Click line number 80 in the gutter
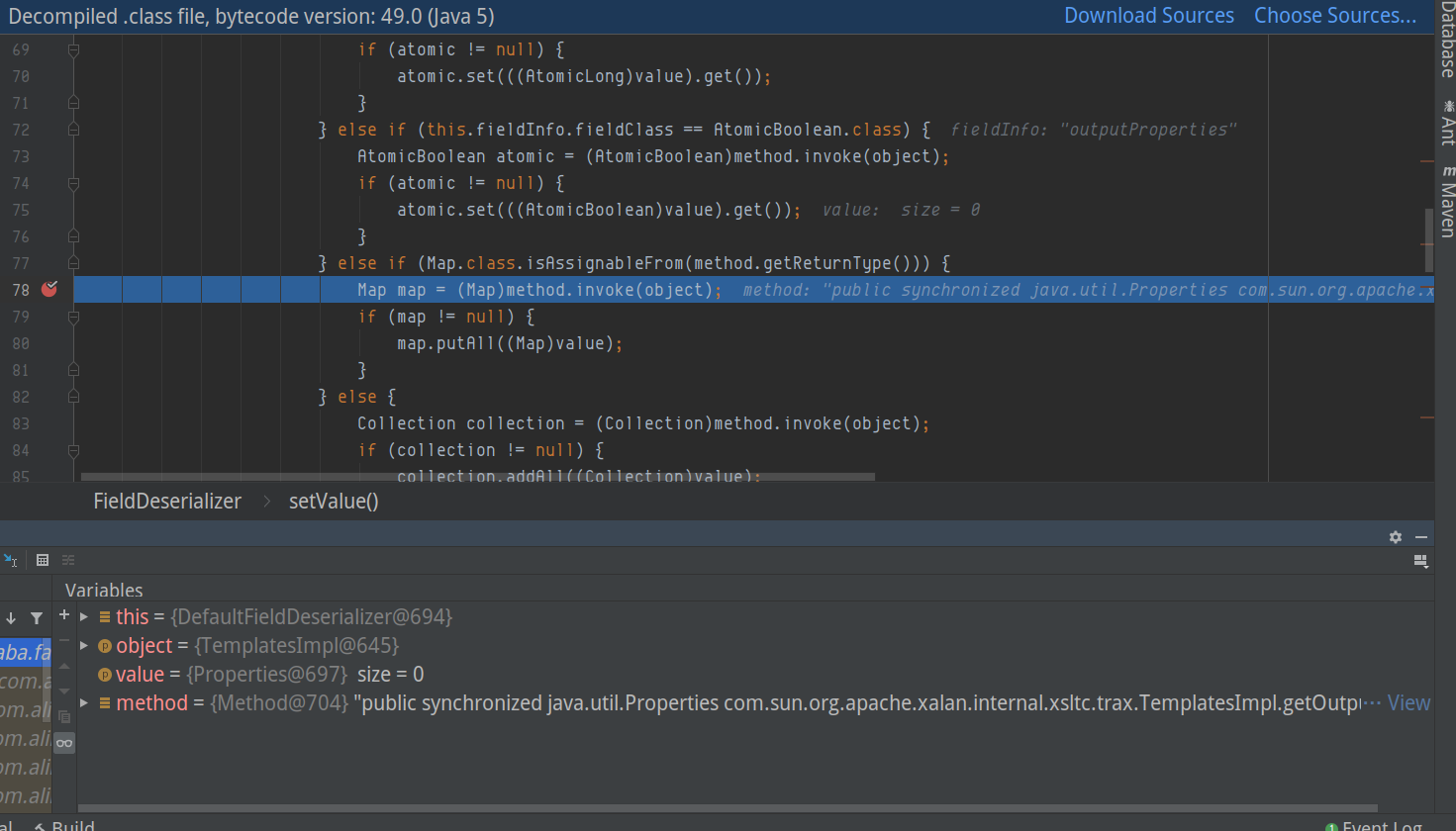Screen dimensions: 1456x831 21,343
